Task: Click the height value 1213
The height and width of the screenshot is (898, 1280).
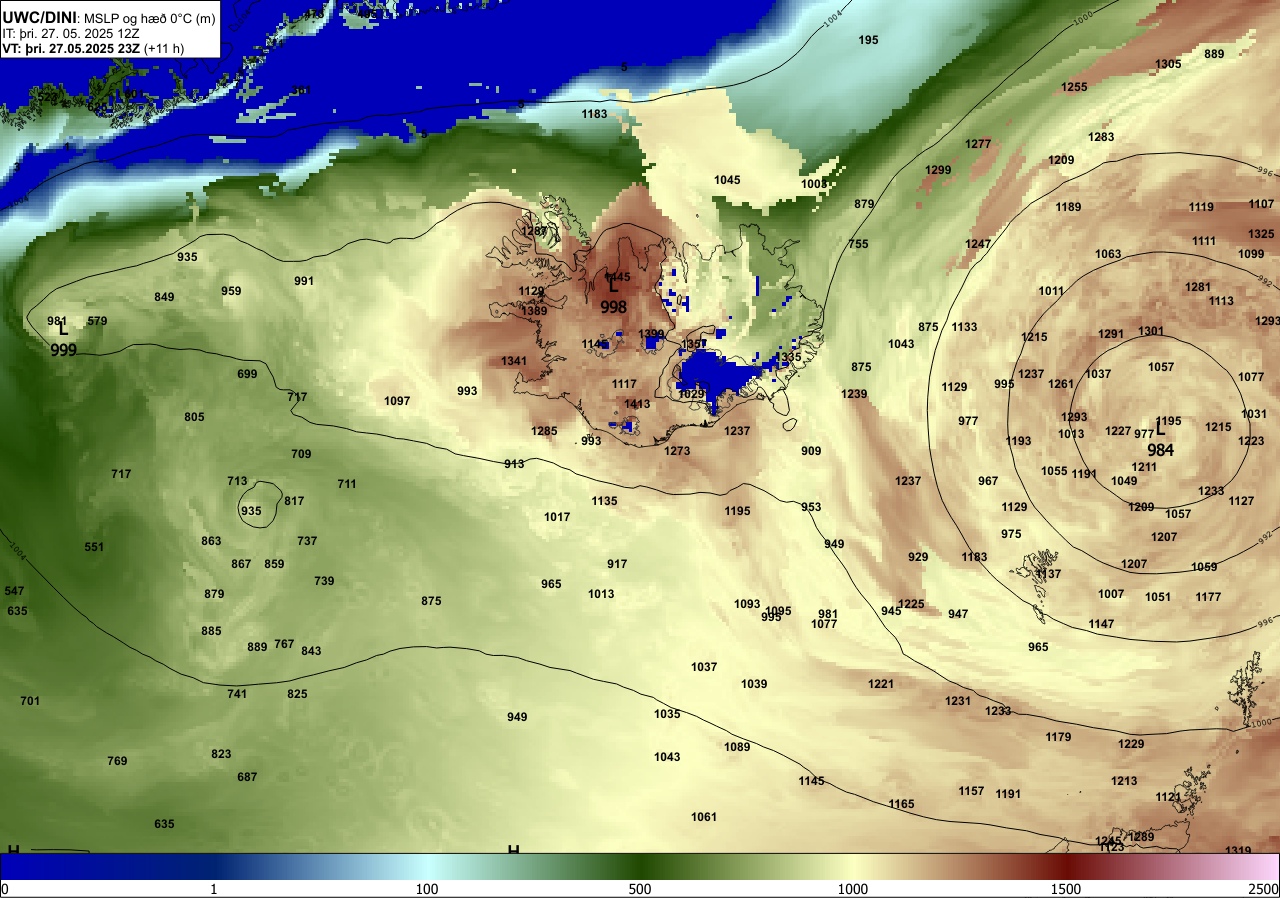Action: [x=1124, y=781]
